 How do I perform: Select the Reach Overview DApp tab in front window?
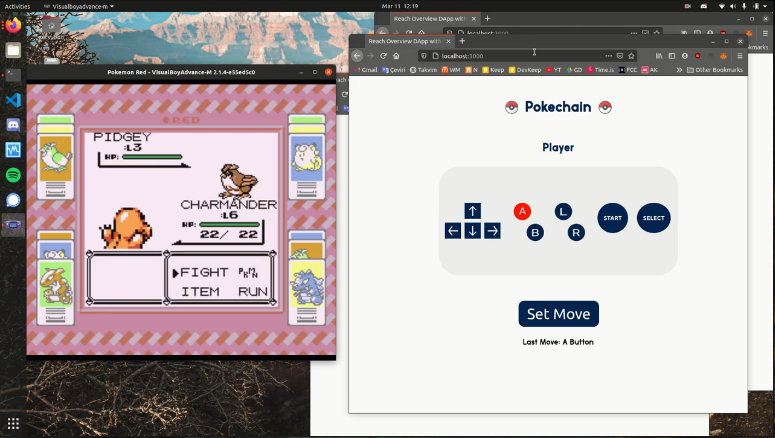[409, 41]
